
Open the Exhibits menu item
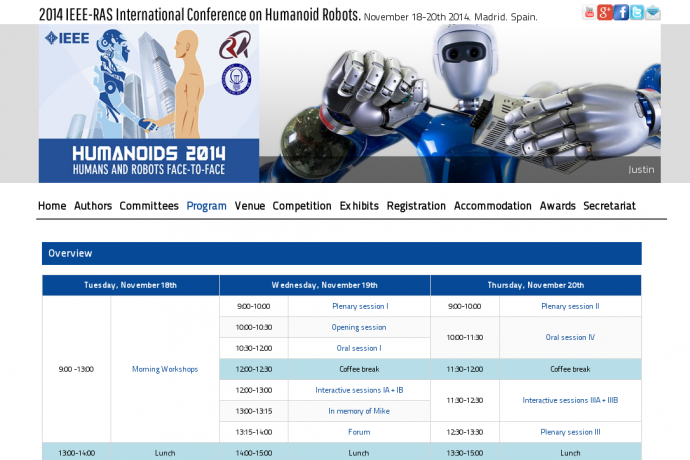(359, 206)
